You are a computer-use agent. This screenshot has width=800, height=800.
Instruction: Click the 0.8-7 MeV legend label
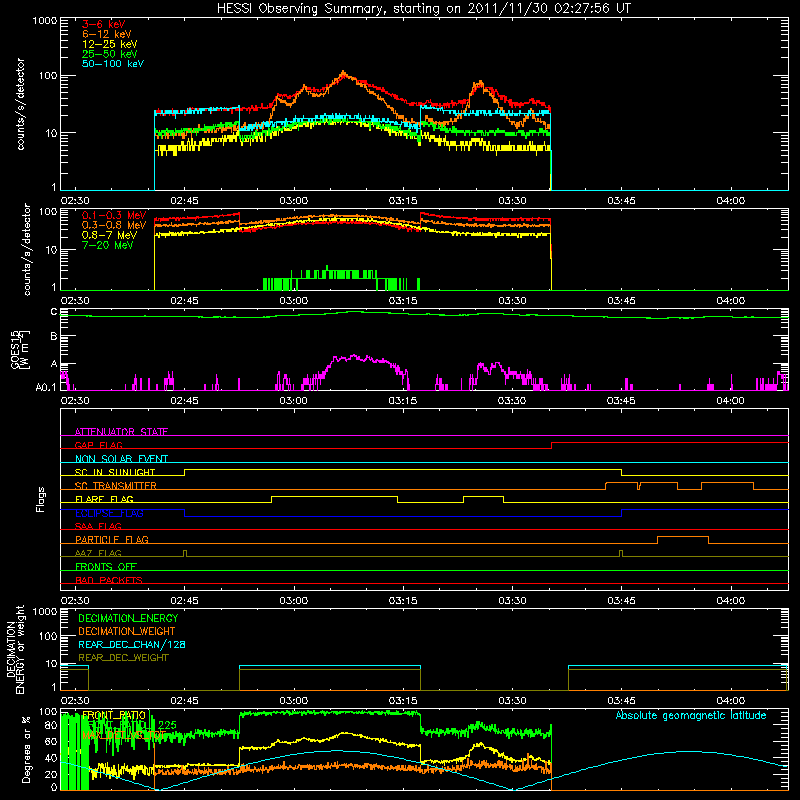pyautogui.click(x=109, y=235)
